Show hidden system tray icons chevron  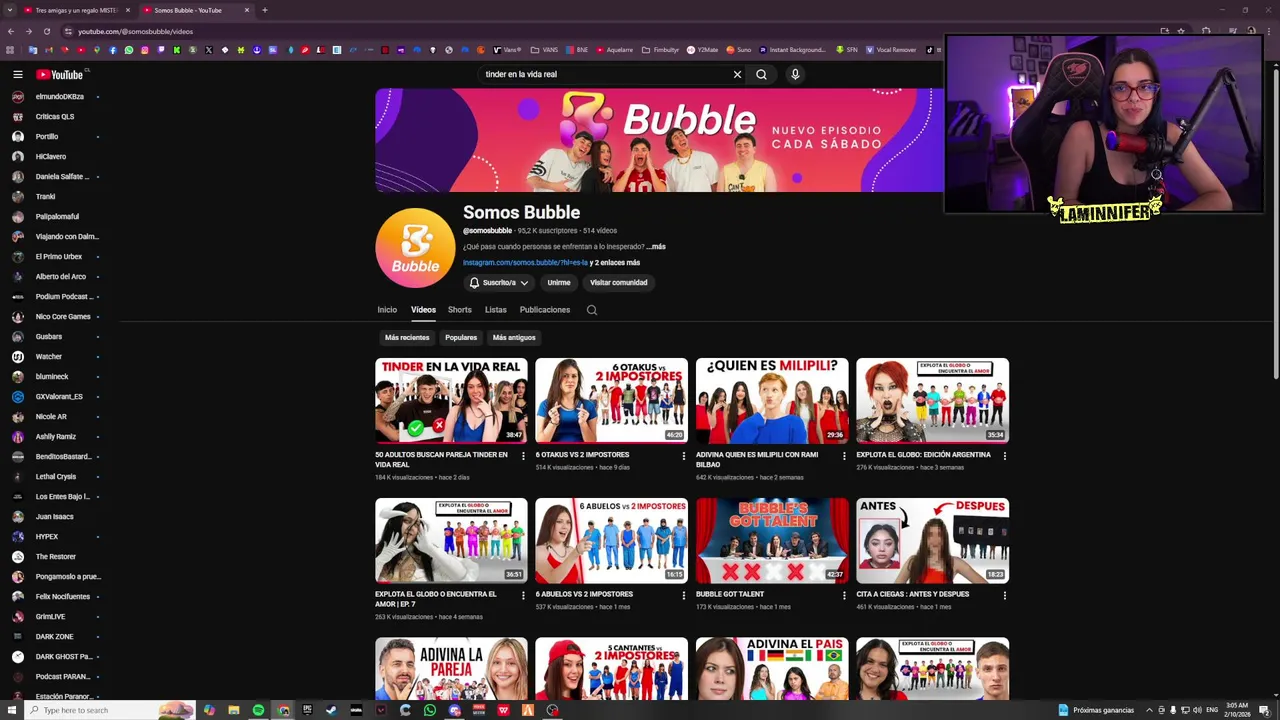[x=1149, y=710]
